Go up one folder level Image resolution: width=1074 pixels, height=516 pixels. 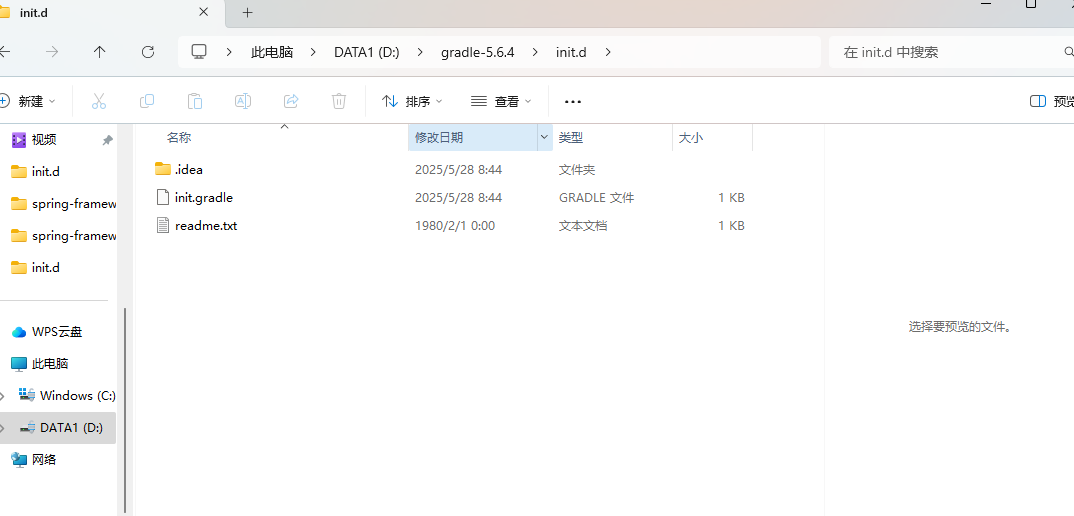pos(100,52)
